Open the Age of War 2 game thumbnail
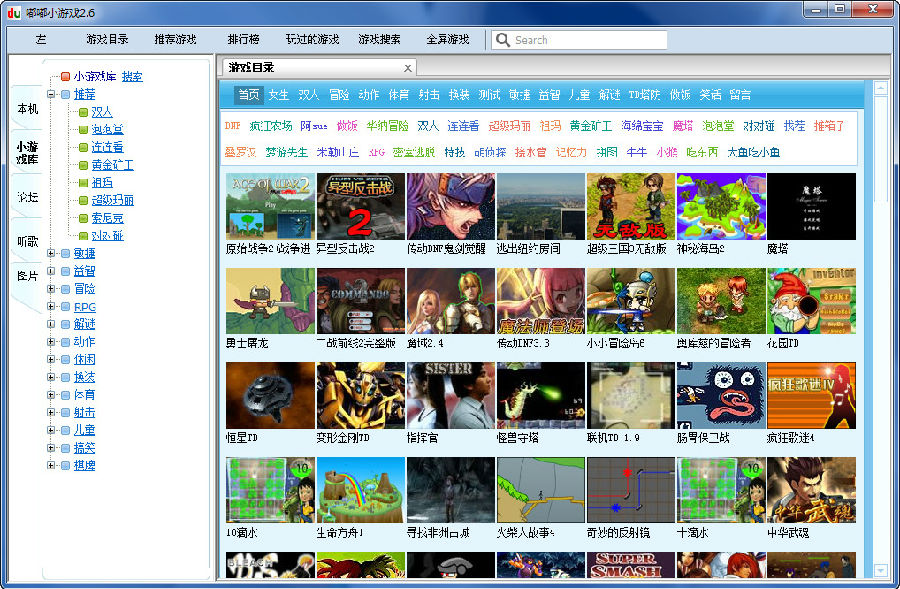The width and height of the screenshot is (900, 589). click(270, 207)
